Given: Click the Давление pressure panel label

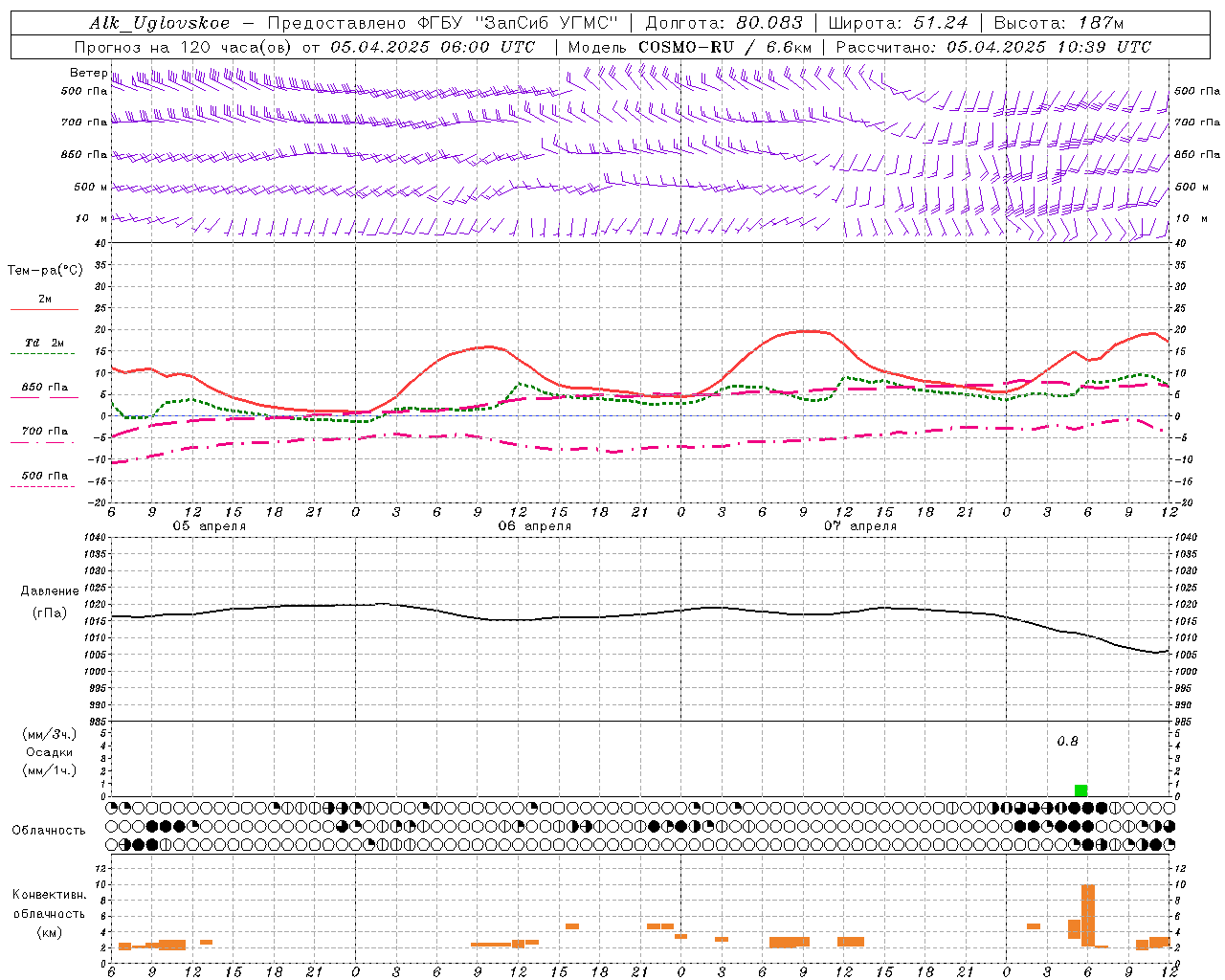Looking at the screenshot, I should [x=50, y=591].
